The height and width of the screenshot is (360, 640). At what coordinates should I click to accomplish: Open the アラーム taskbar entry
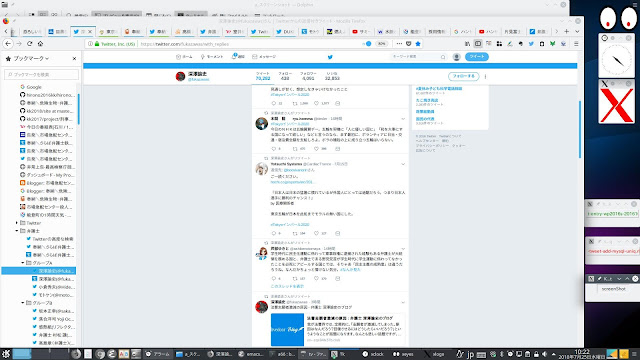tap(158, 354)
